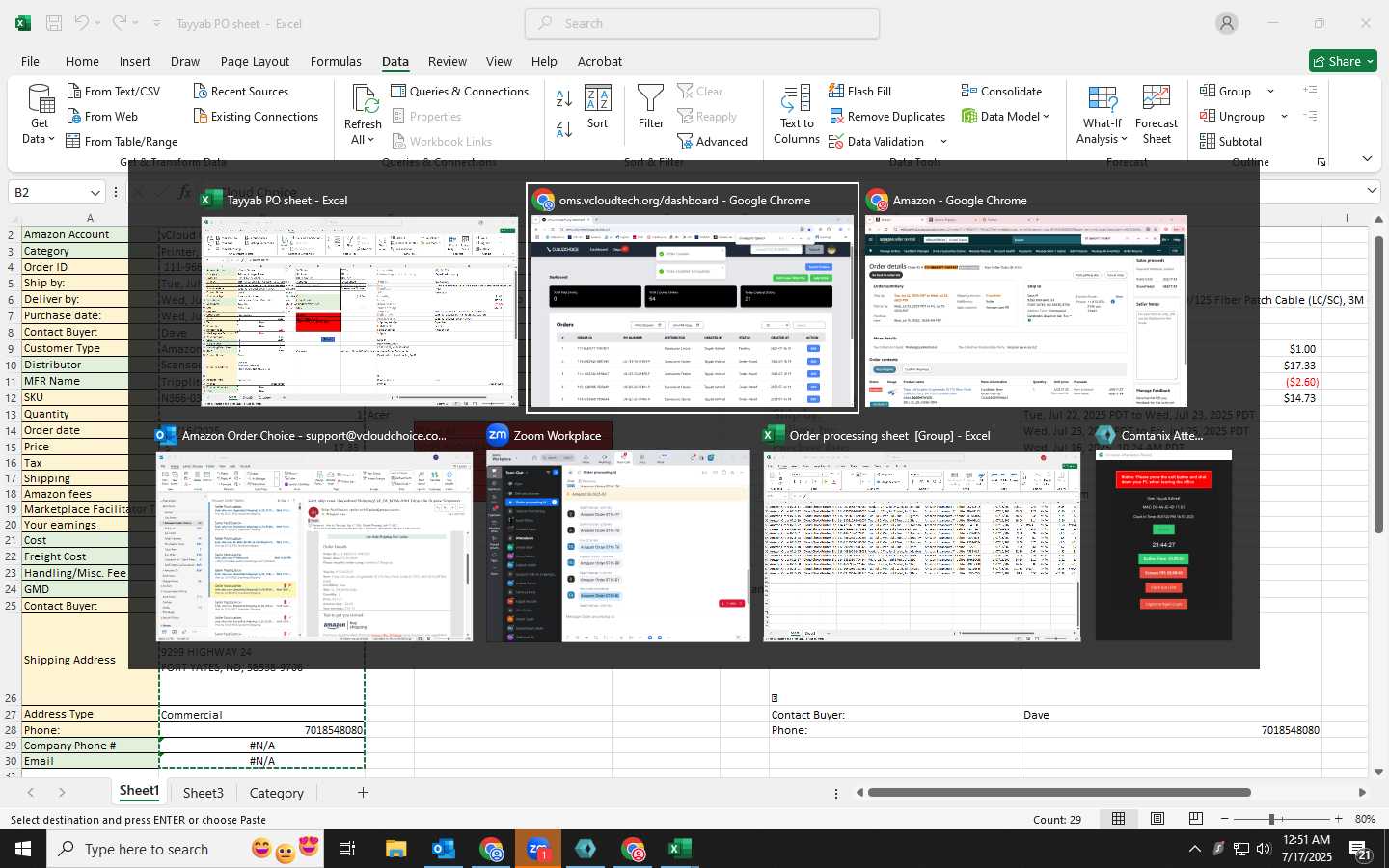
Task: Switch to Page Layout view in status bar
Action: click(x=1157, y=819)
